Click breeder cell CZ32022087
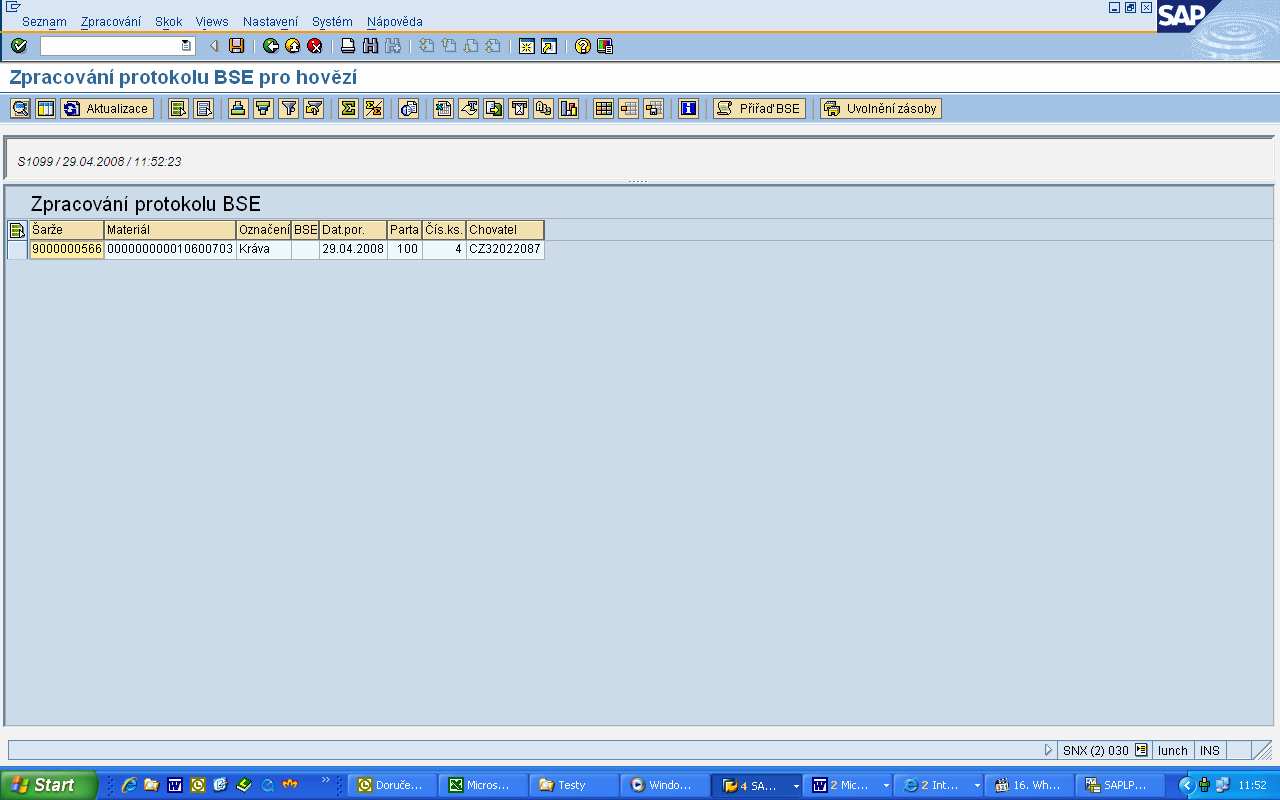 [x=505, y=249]
